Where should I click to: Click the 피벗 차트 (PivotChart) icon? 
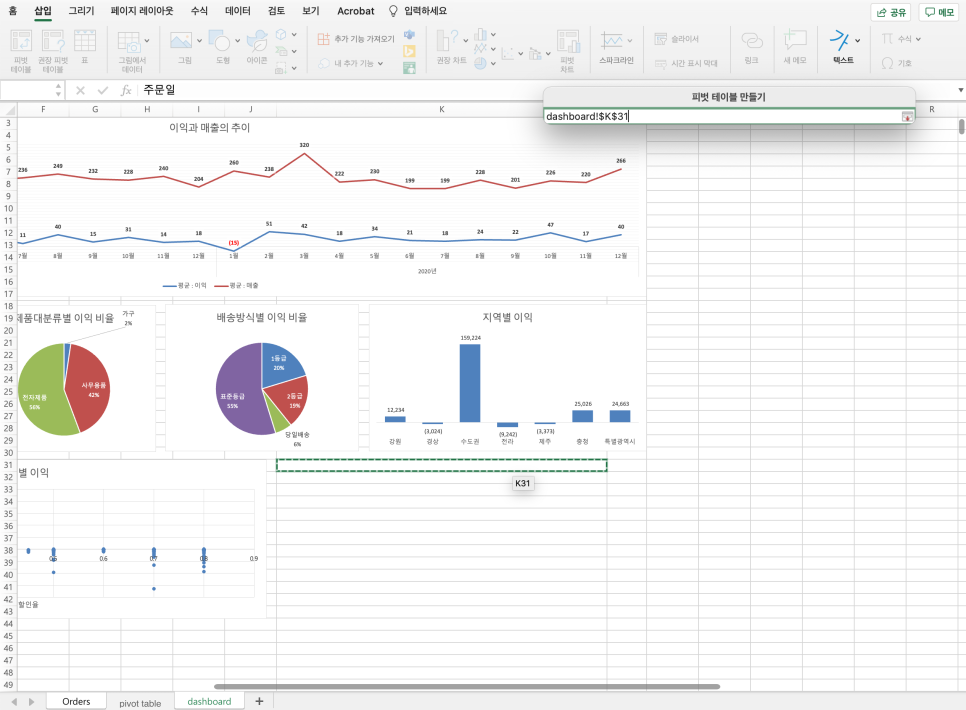tap(568, 42)
